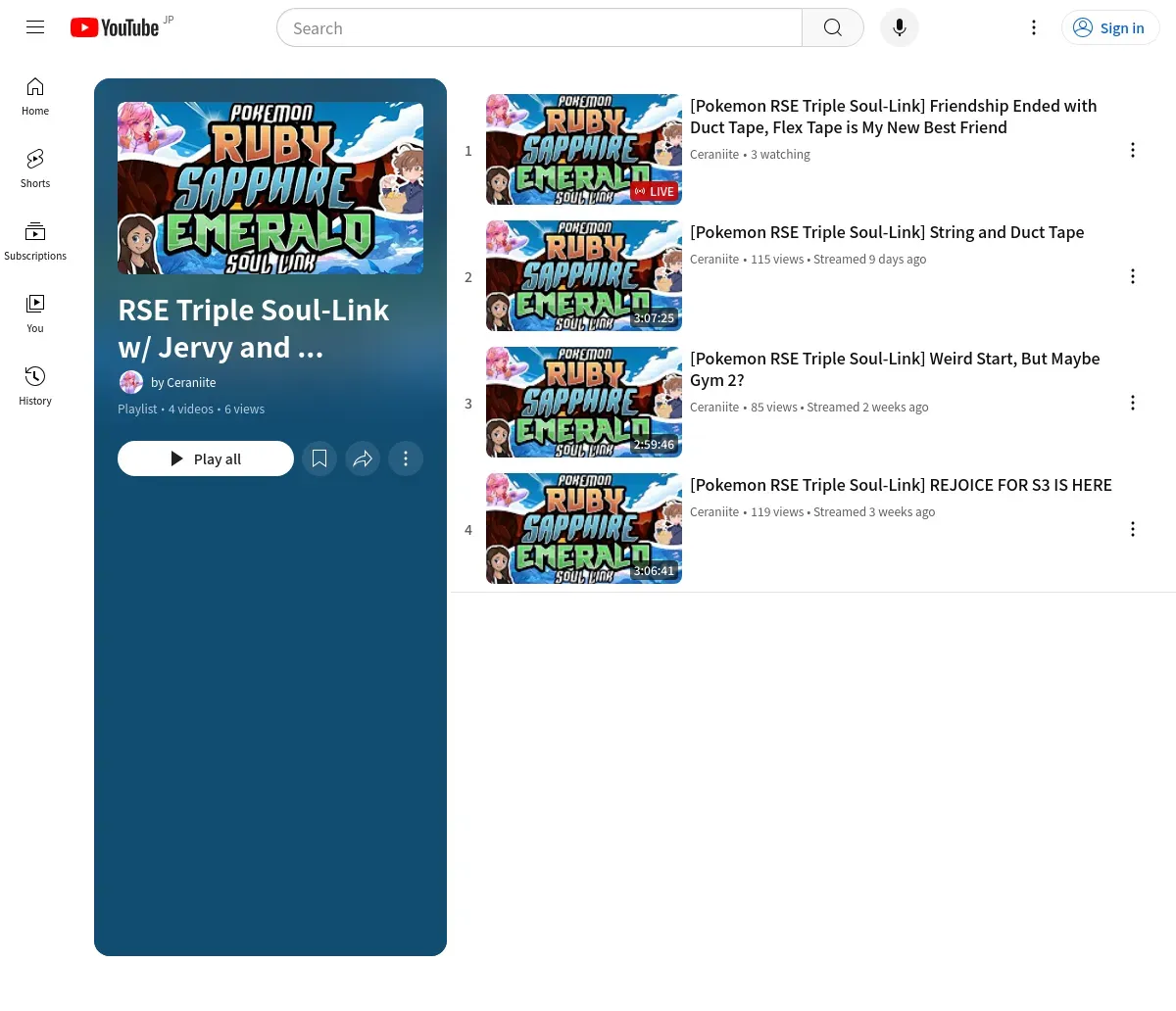Open the top-right settings kebab menu
Screen dimensions: 1176x1011
(1034, 27)
